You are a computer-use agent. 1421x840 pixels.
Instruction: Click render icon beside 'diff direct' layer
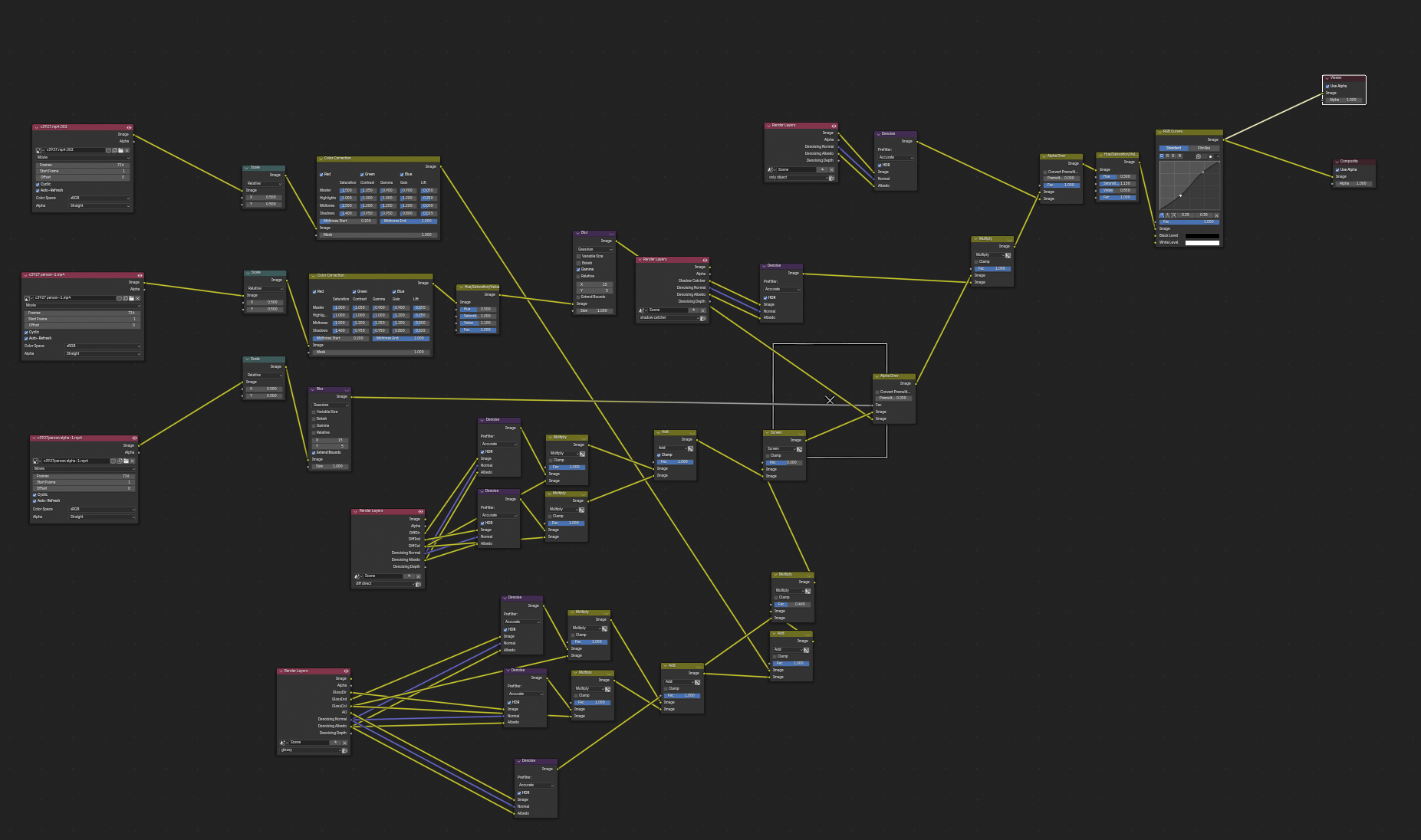[x=418, y=584]
